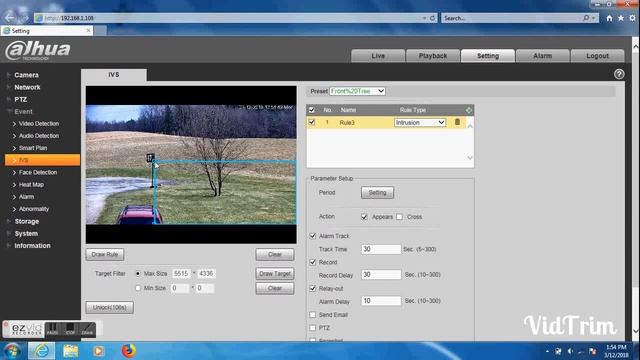This screenshot has height=360, width=640.
Task: Open Internet Explorer in taskbar
Action: click(41, 351)
